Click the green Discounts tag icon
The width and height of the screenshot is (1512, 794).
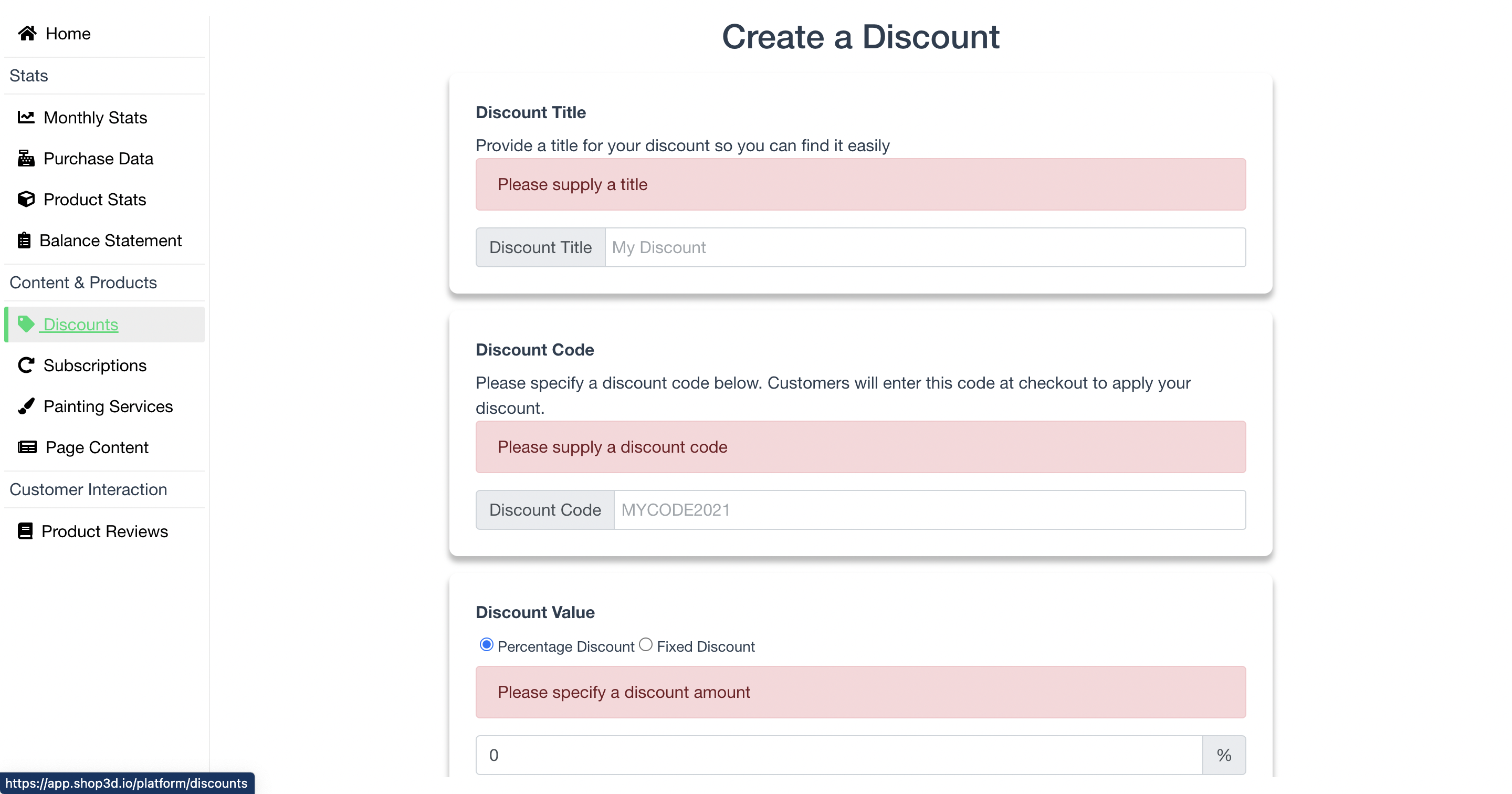point(26,323)
